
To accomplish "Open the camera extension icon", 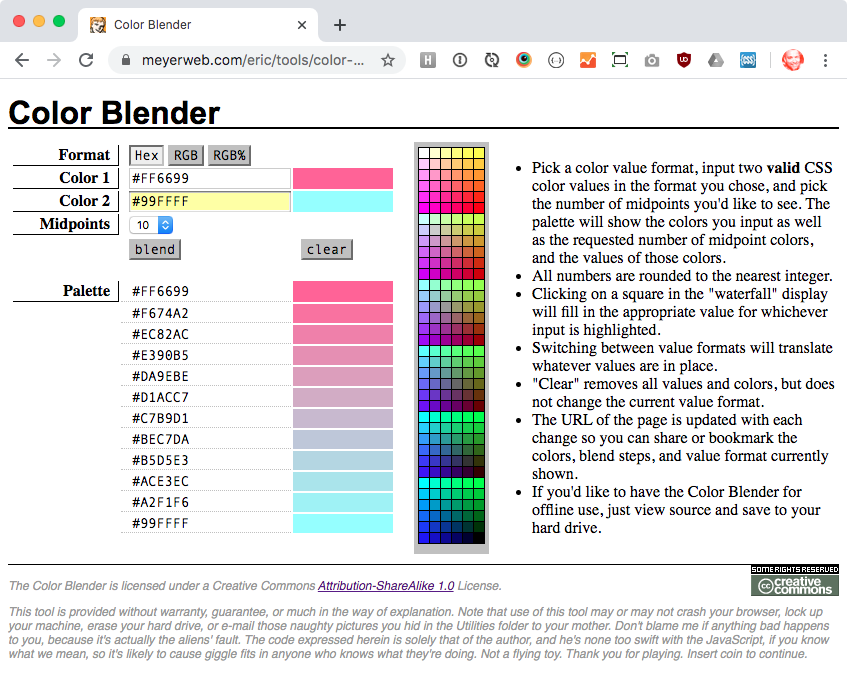I will [x=651, y=60].
